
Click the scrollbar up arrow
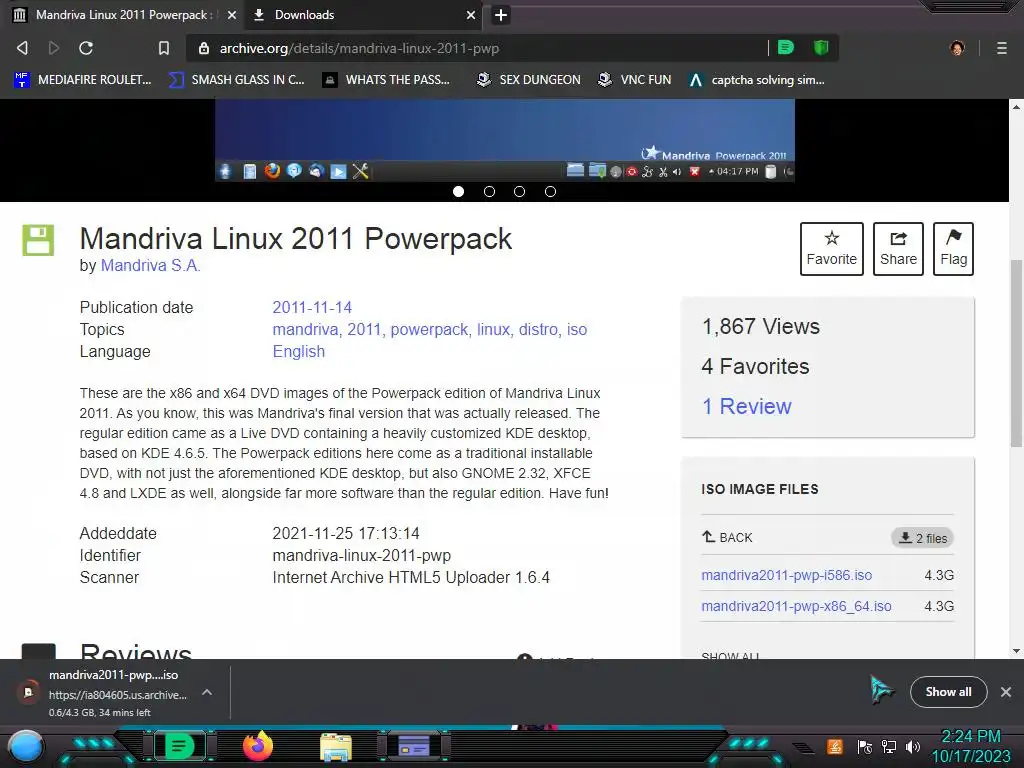tap(1016, 106)
